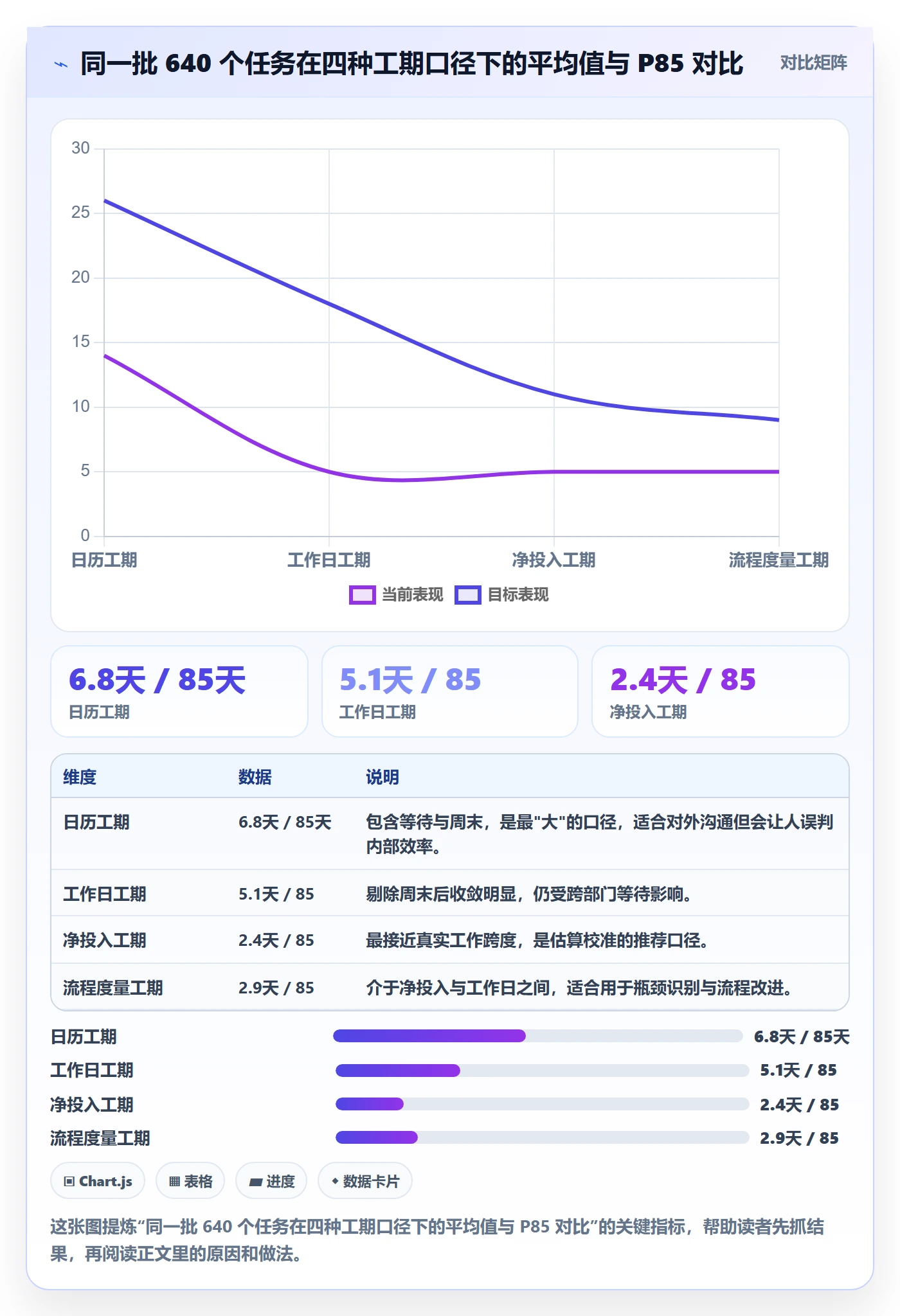Click the 流程度量工期 progress bar
Image resolution: width=900 pixels, height=1316 pixels.
click(542, 1137)
